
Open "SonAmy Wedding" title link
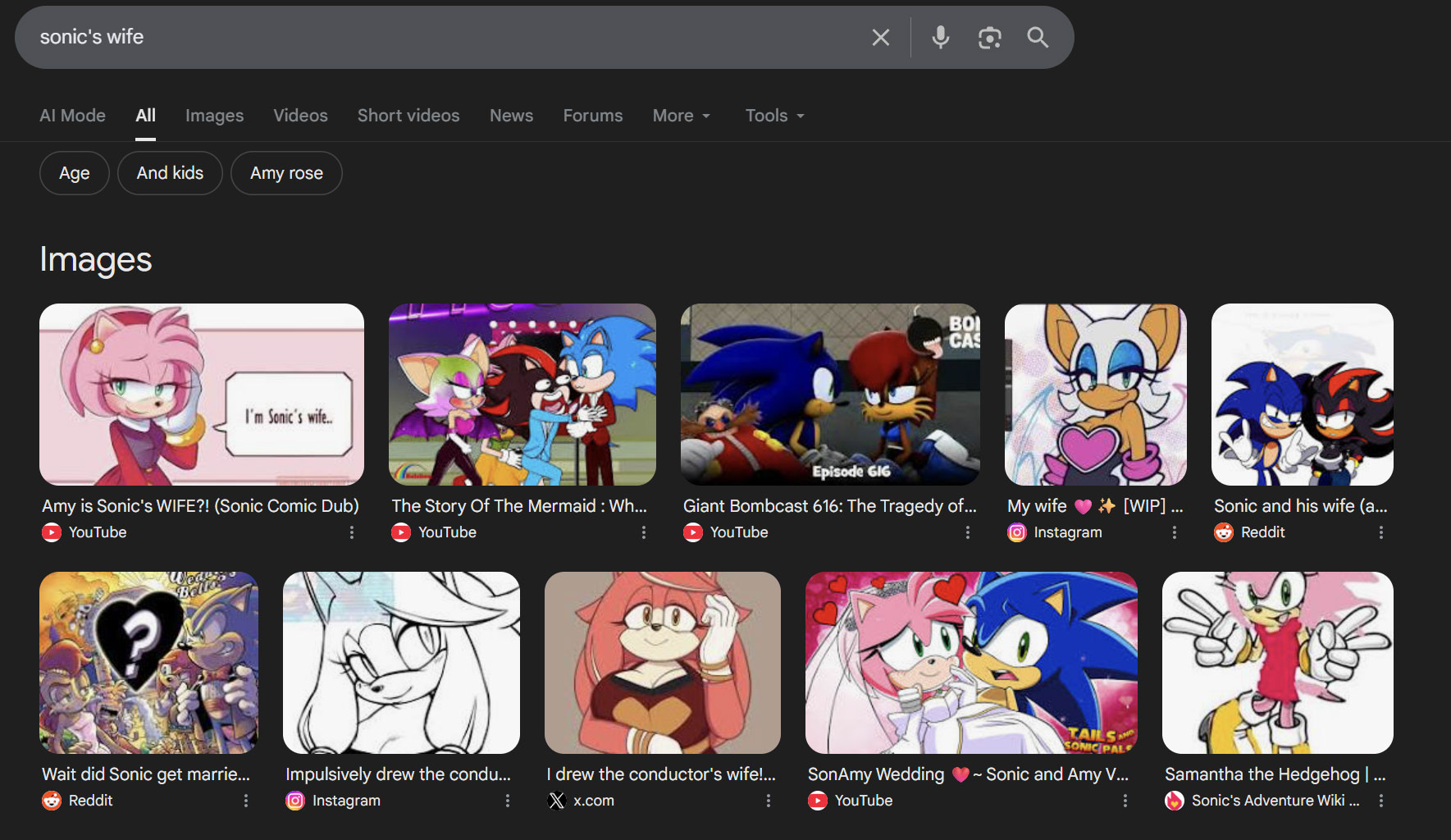point(968,774)
